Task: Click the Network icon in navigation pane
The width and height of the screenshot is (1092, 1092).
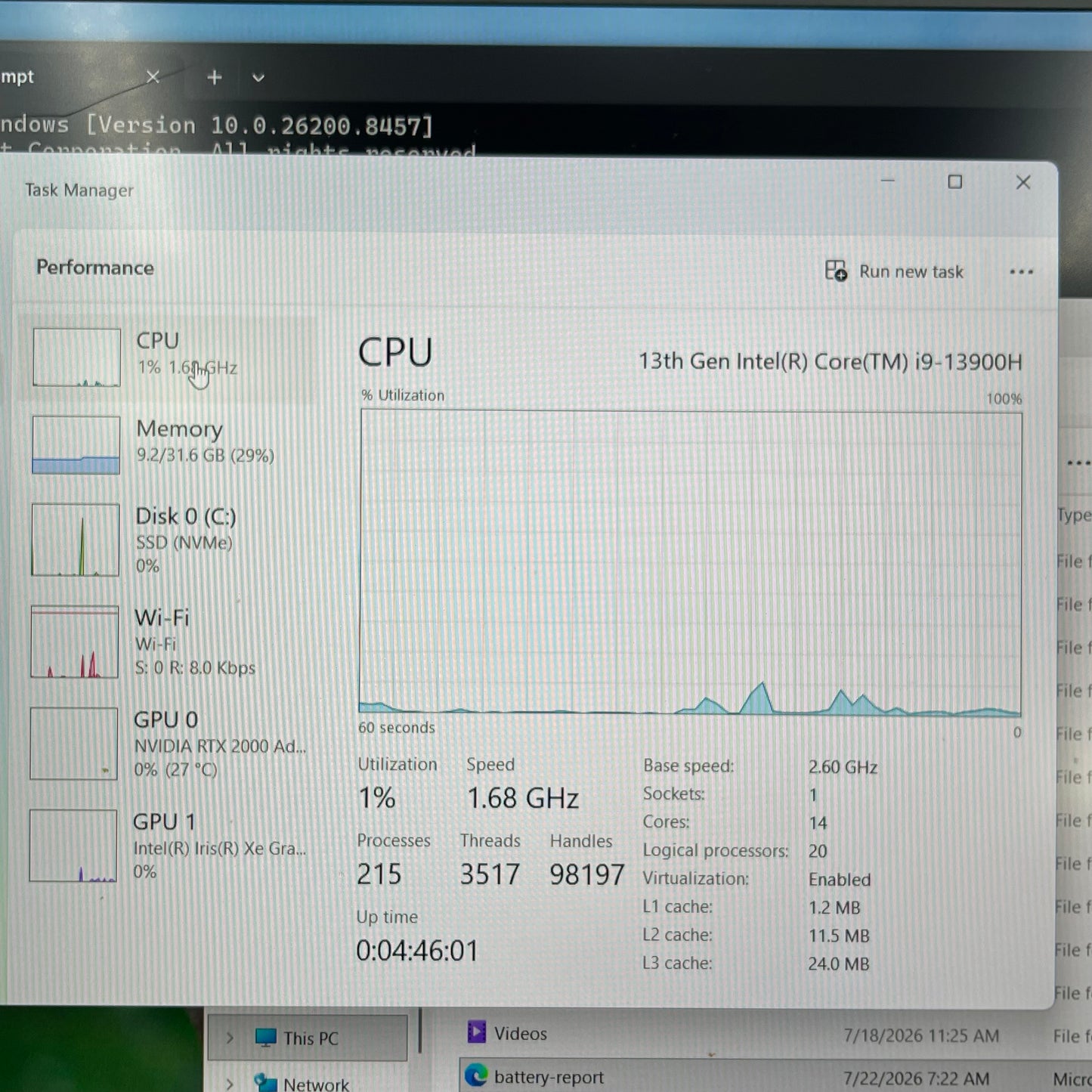Action: tap(265, 1083)
